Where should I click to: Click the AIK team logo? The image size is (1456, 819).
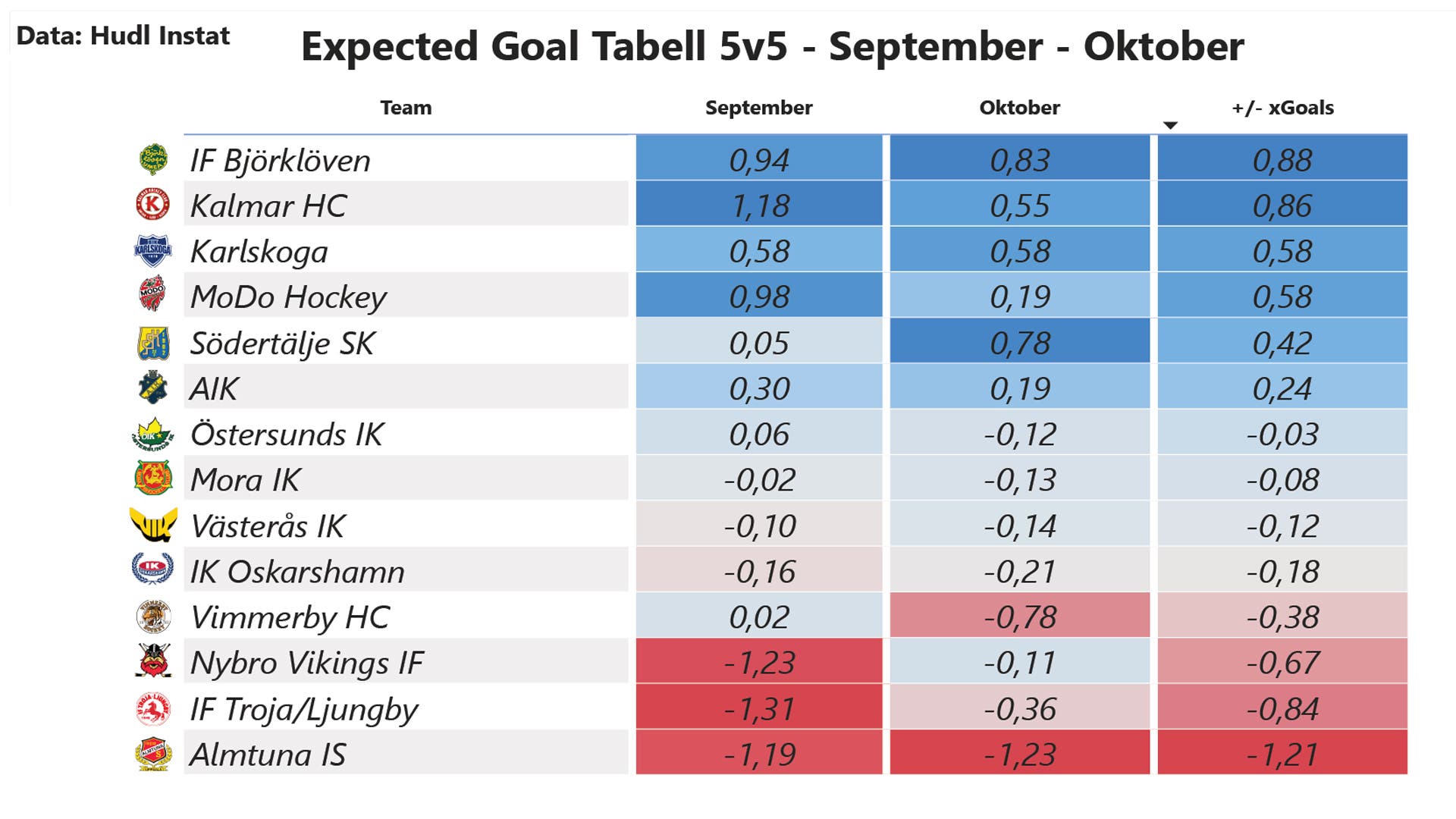153,388
